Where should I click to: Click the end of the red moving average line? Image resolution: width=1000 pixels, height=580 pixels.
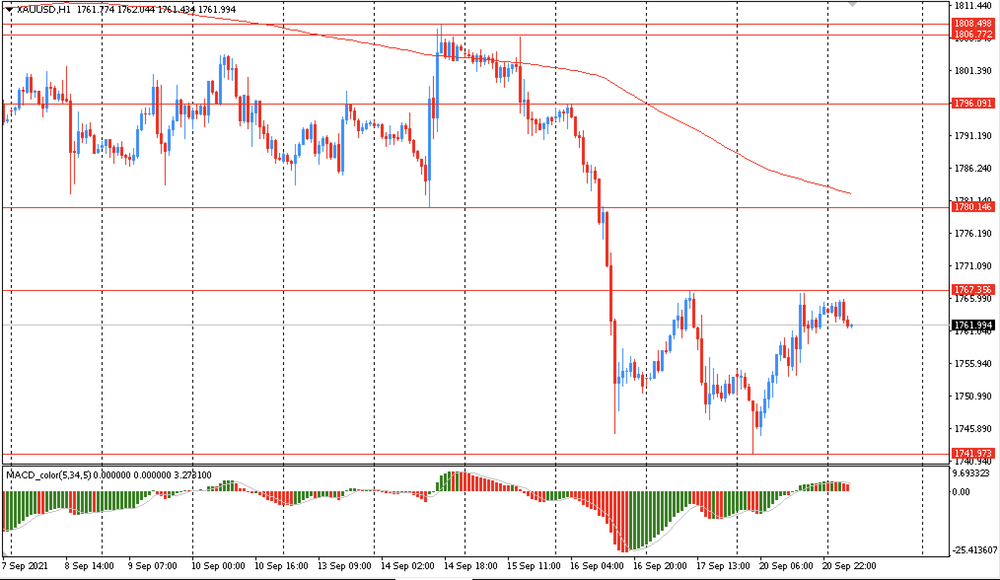point(850,193)
